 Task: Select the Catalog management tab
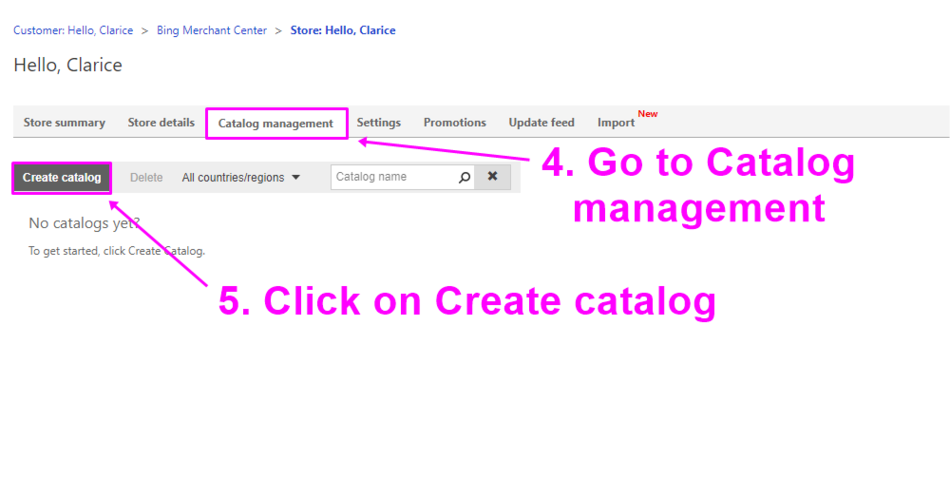[276, 124]
